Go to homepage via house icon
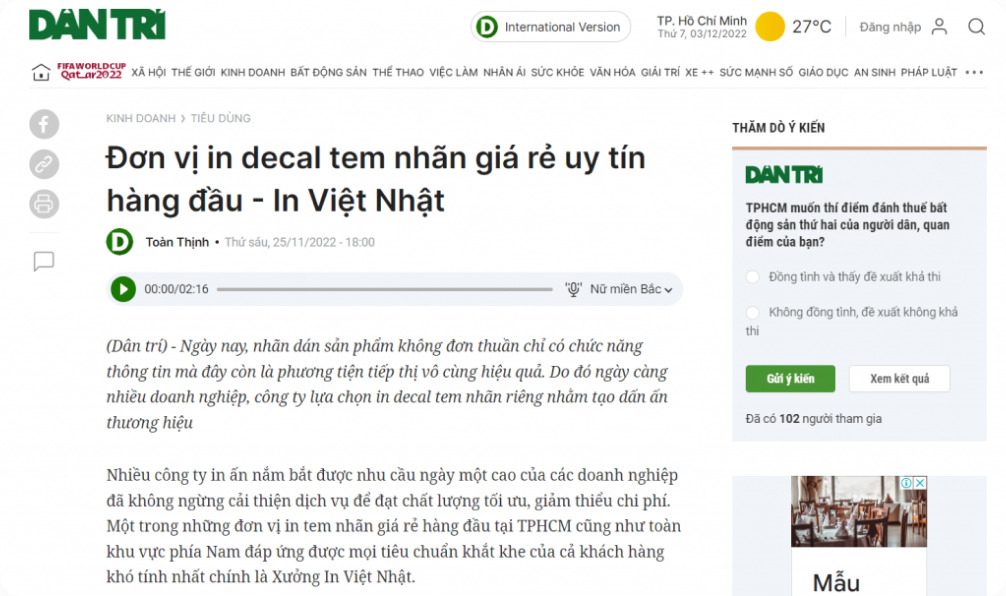The image size is (1006, 596). pos(41,72)
